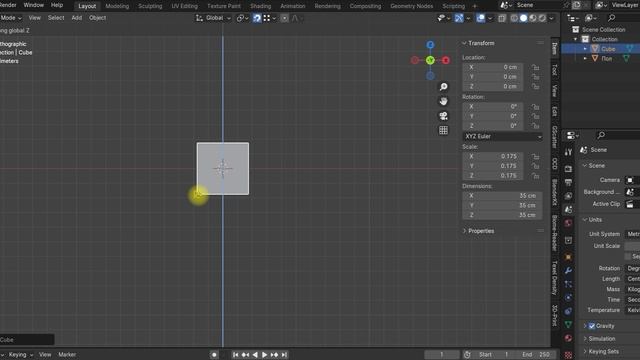The height and width of the screenshot is (360, 640).
Task: Open the XYZ Euler rotation mode dropdown
Action: 502,136
